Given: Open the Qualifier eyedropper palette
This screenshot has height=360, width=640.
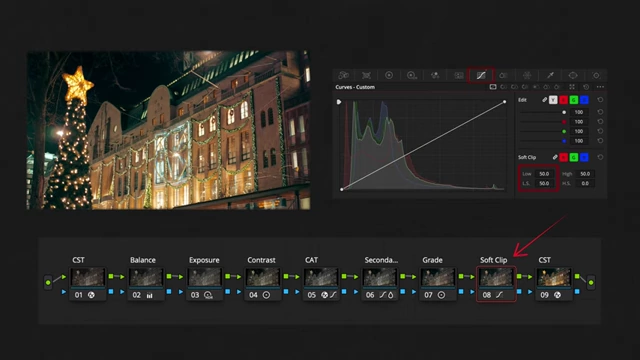Looking at the screenshot, I should coord(550,75).
